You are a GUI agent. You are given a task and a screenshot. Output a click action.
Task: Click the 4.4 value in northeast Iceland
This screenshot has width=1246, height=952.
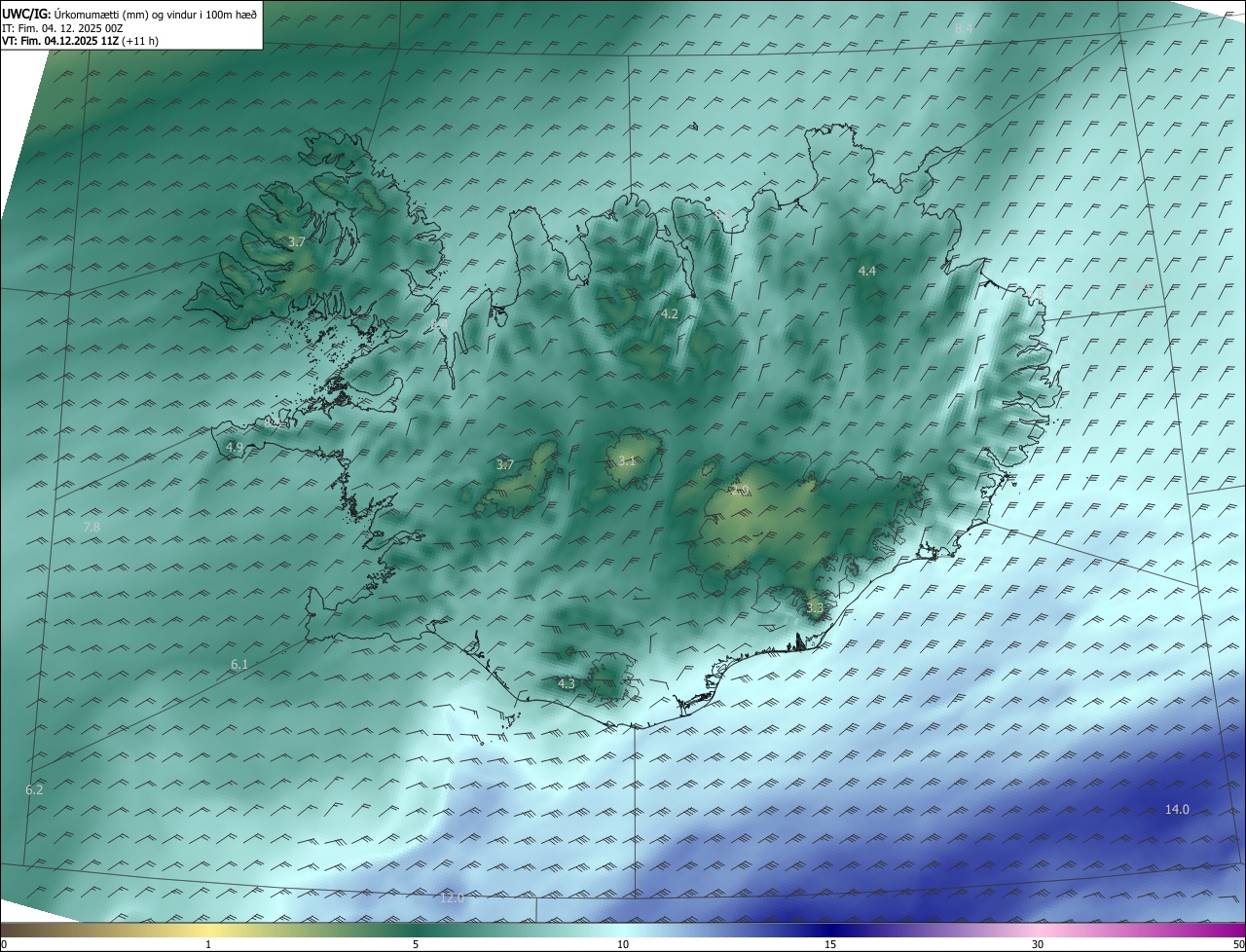coord(866,271)
